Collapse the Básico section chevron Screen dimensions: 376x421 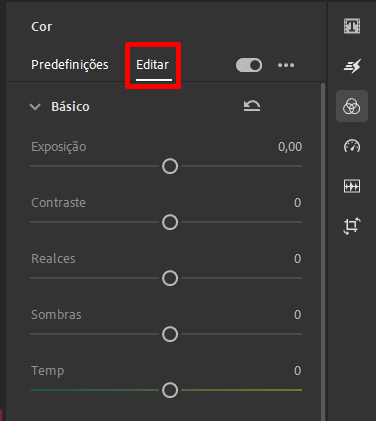pos(35,107)
